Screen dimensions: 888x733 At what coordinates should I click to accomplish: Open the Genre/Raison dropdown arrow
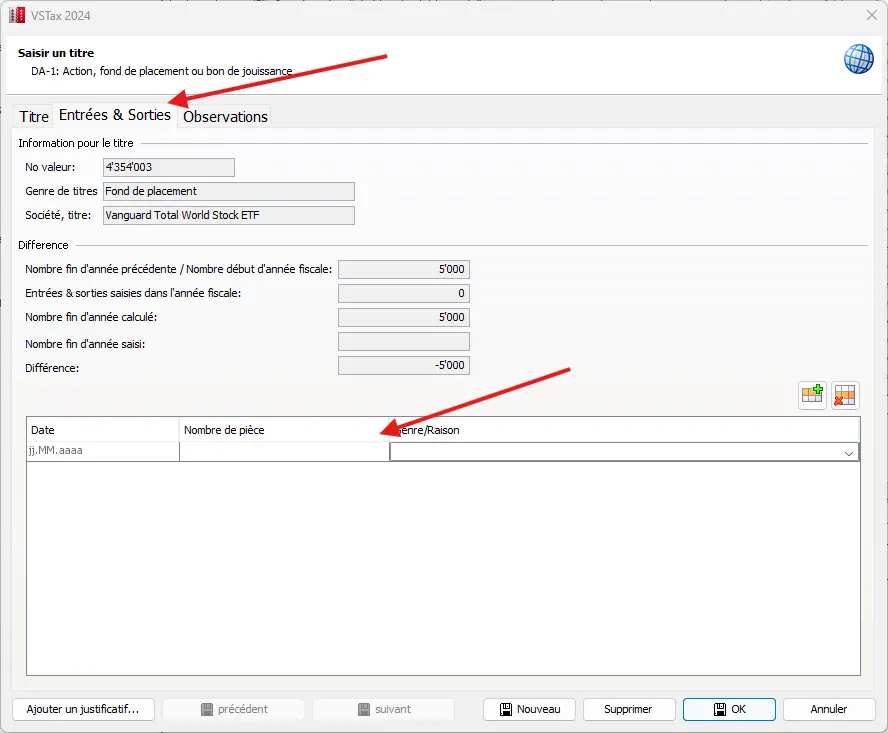(849, 452)
